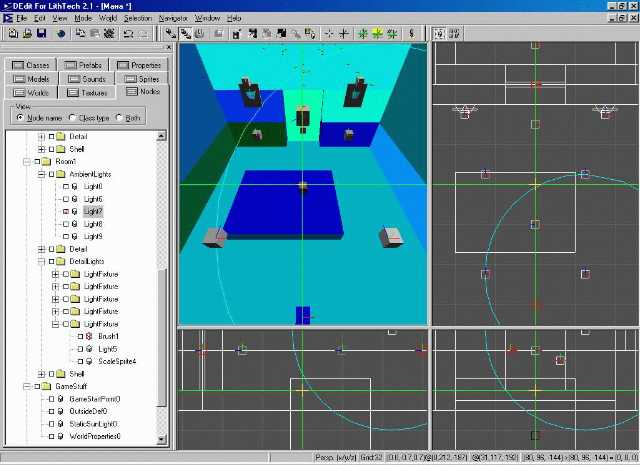This screenshot has height=465, width=640.
Task: Toggle the checkbox for ScaleSprite4
Action: click(80, 361)
